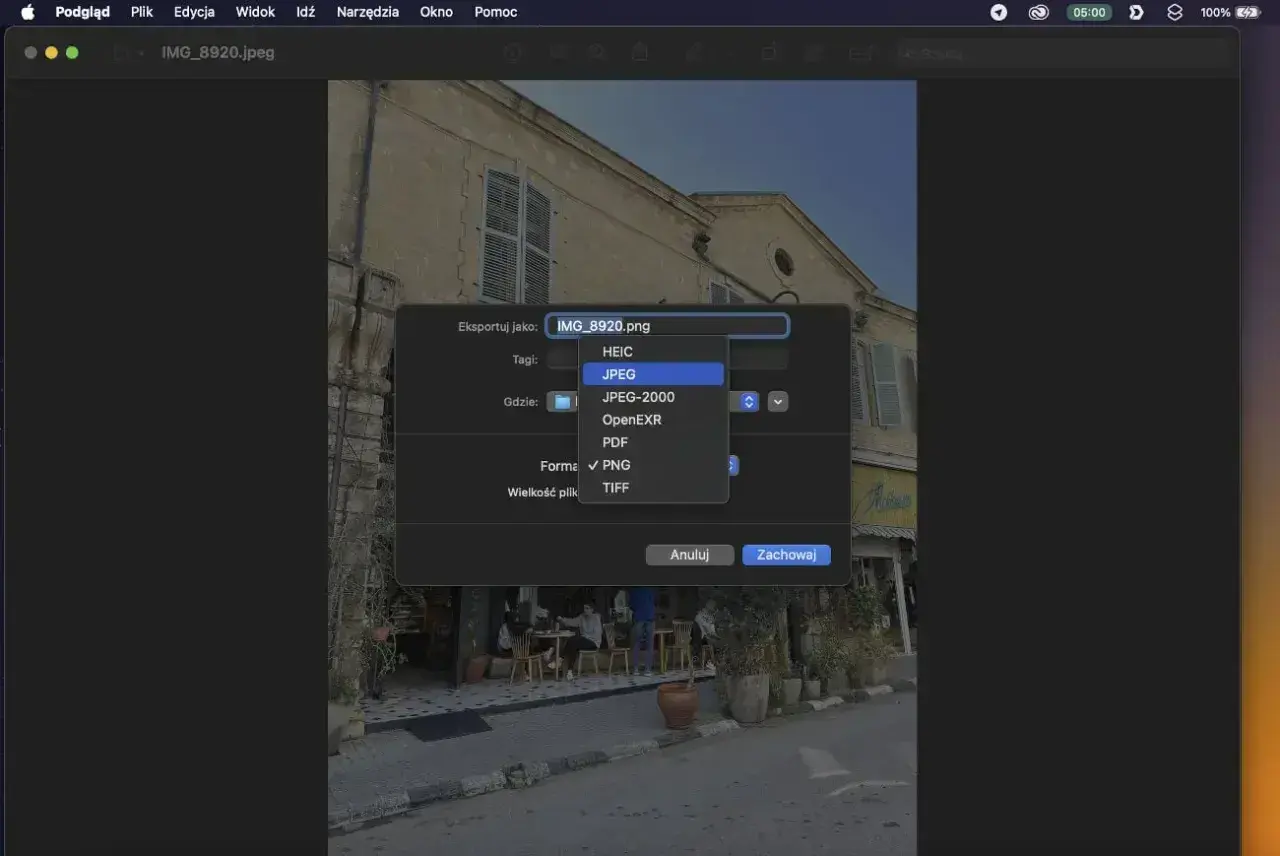Select the checked PNG option
1280x856 pixels.
click(653, 465)
